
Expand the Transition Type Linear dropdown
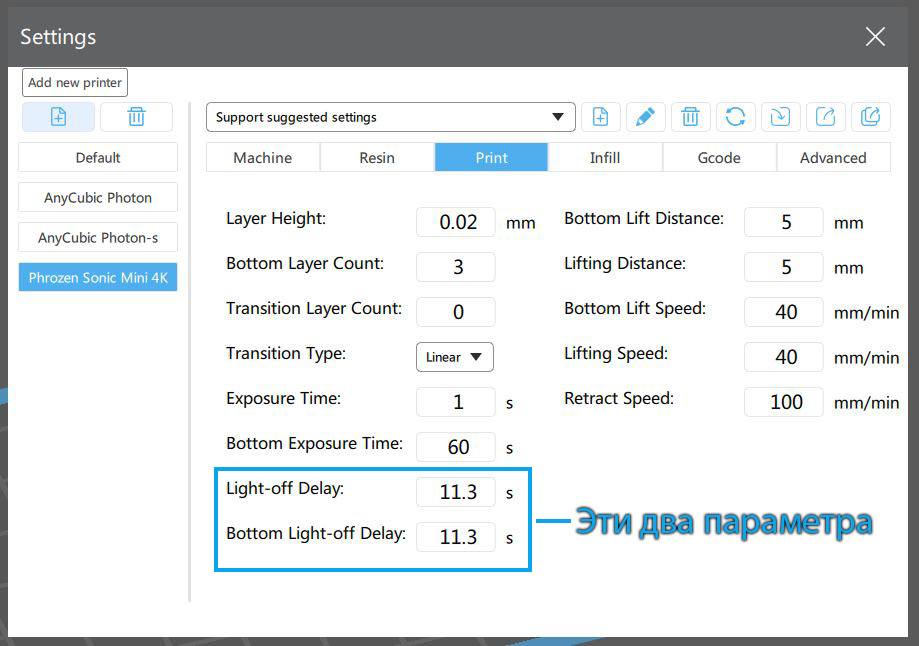coord(454,357)
